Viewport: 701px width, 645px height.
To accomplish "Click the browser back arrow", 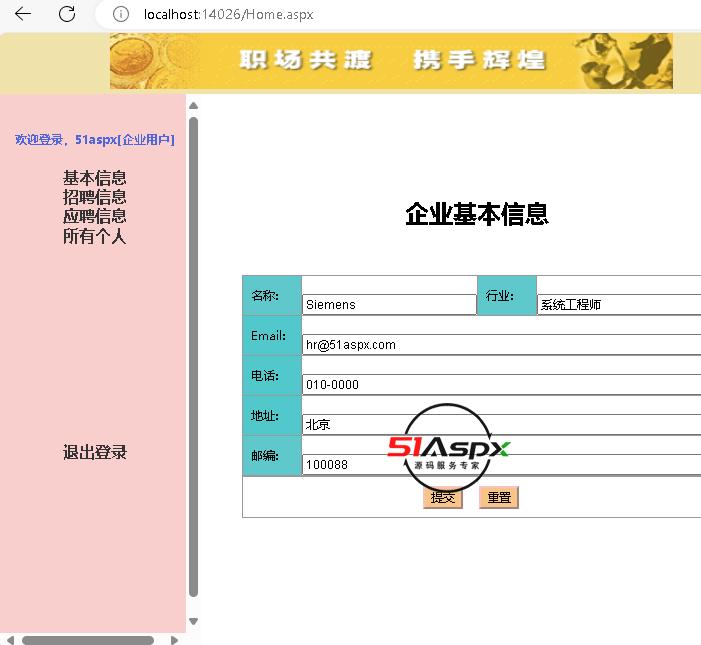I will [23, 14].
